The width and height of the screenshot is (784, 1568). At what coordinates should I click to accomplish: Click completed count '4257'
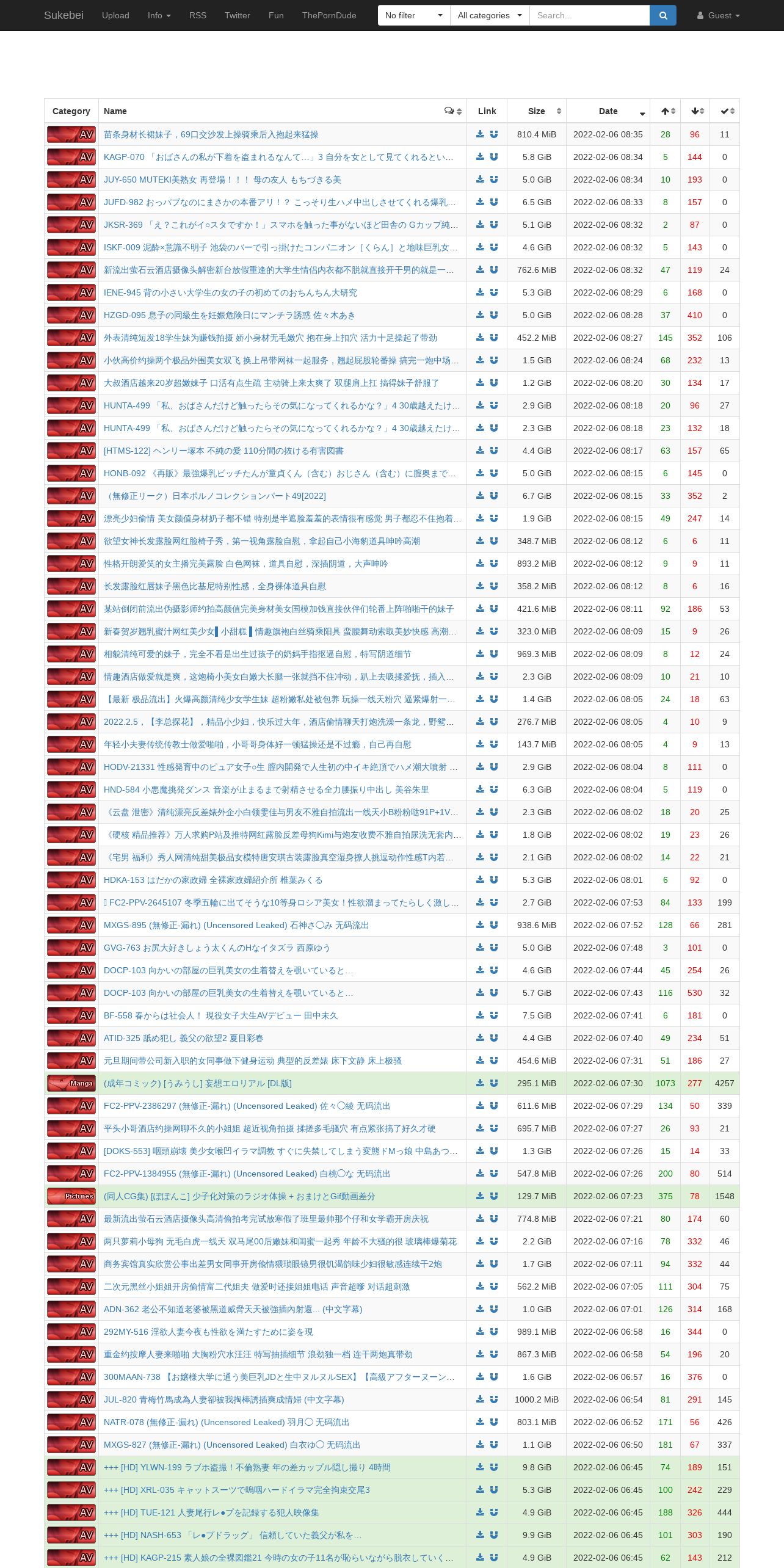(x=725, y=1083)
